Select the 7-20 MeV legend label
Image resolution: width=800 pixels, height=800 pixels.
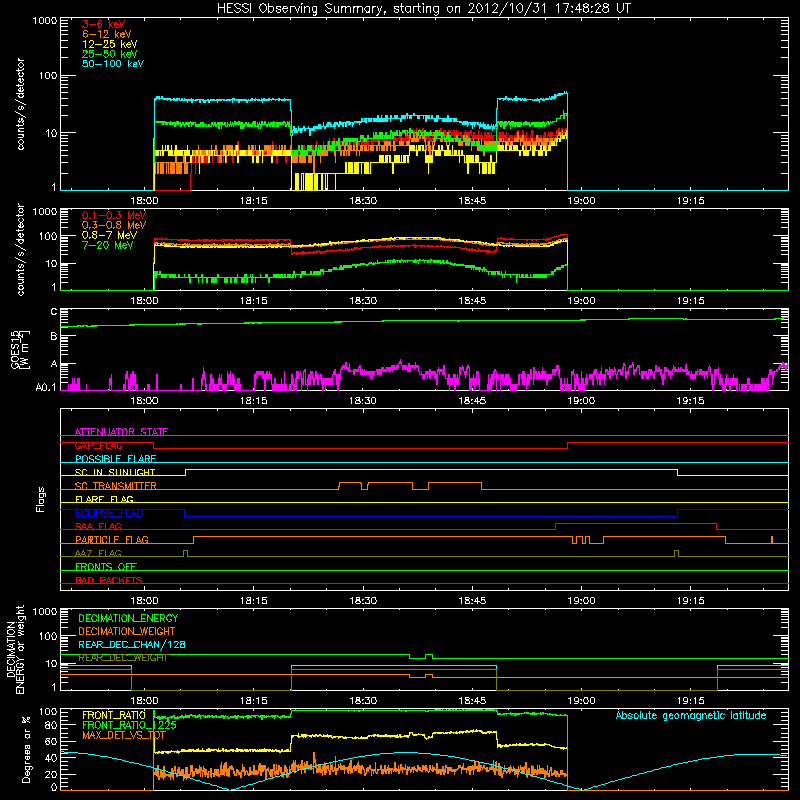tap(108, 245)
